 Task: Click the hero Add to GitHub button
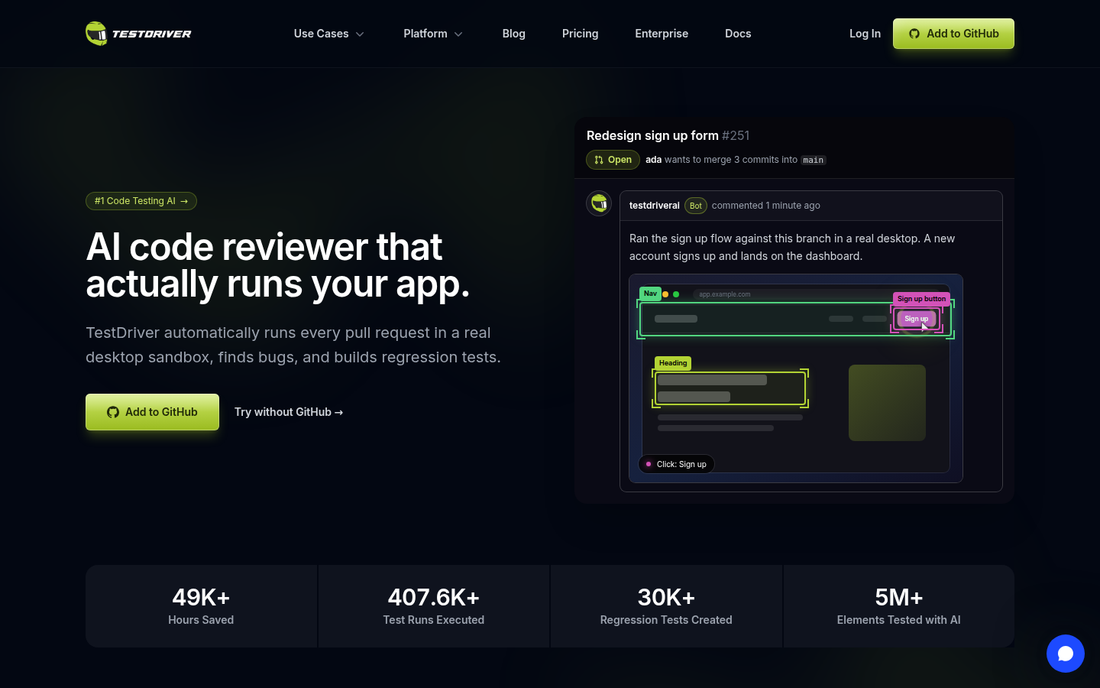click(x=152, y=412)
